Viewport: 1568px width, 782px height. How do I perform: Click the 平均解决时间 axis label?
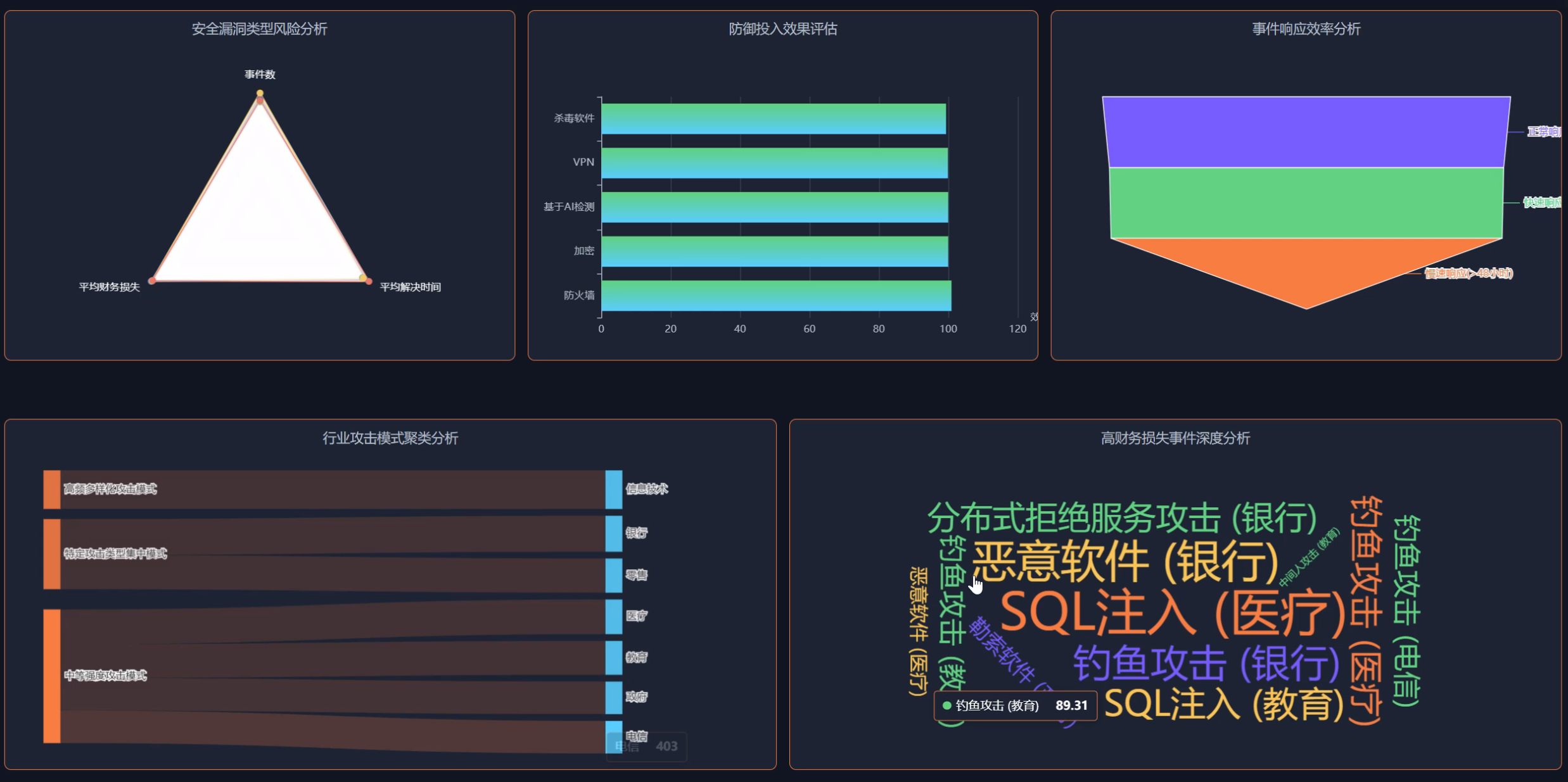pyautogui.click(x=411, y=287)
